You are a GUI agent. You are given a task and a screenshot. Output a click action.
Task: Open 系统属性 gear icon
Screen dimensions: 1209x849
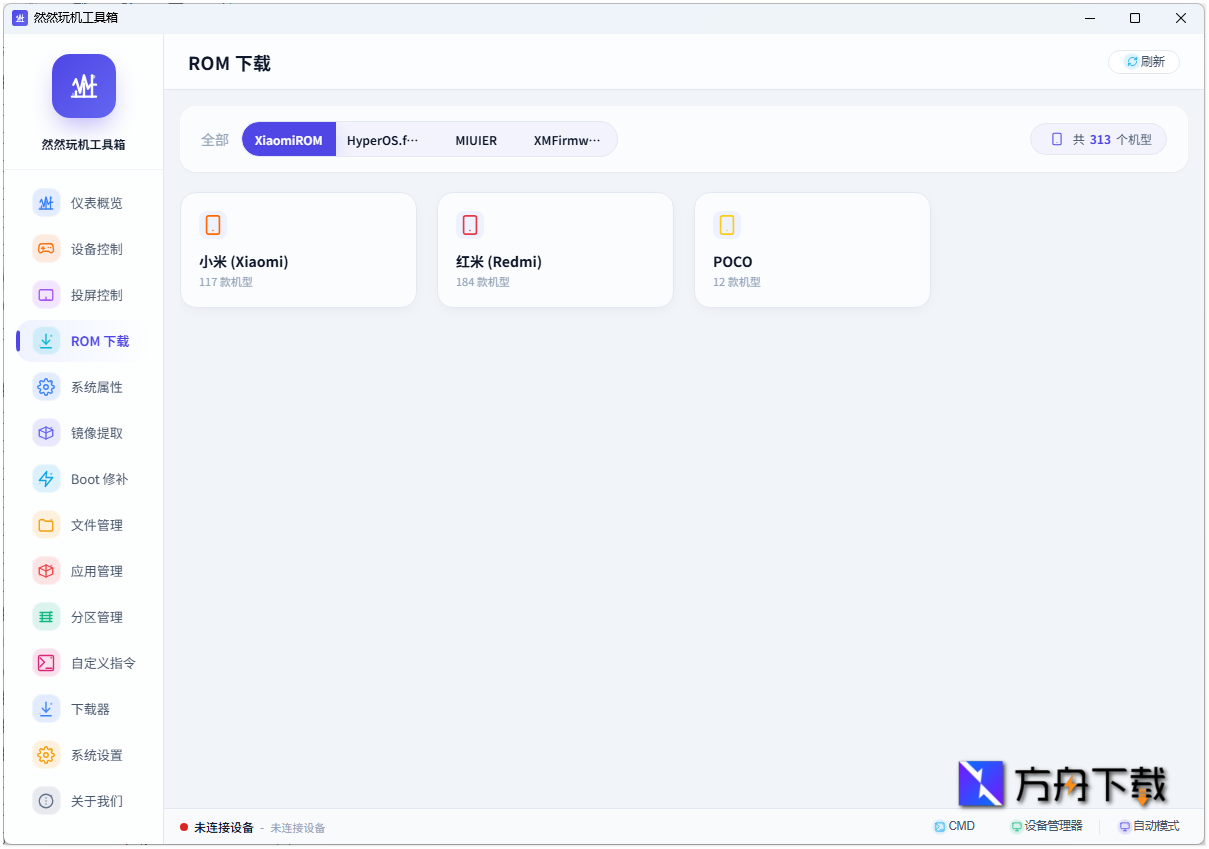click(x=46, y=387)
